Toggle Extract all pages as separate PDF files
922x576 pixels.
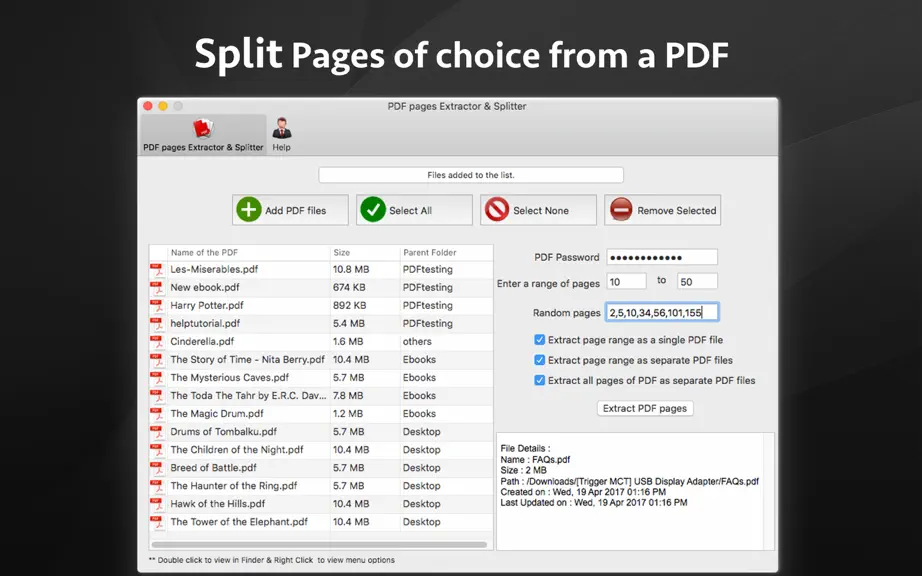pyautogui.click(x=539, y=380)
